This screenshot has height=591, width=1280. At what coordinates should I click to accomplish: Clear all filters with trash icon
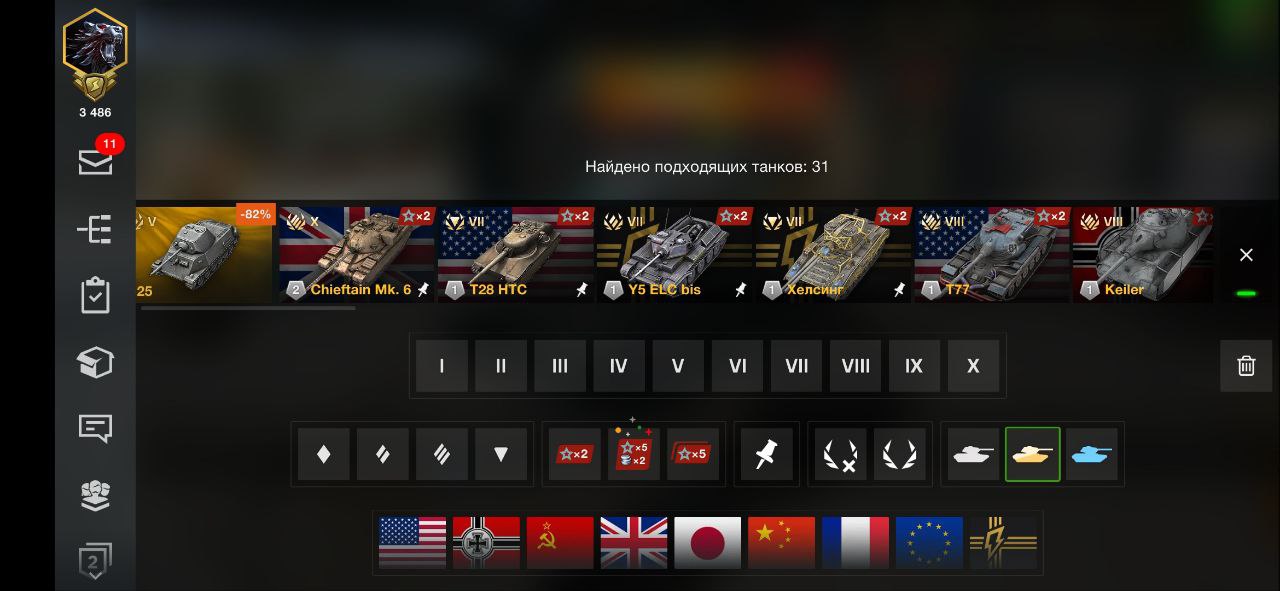pos(1246,366)
